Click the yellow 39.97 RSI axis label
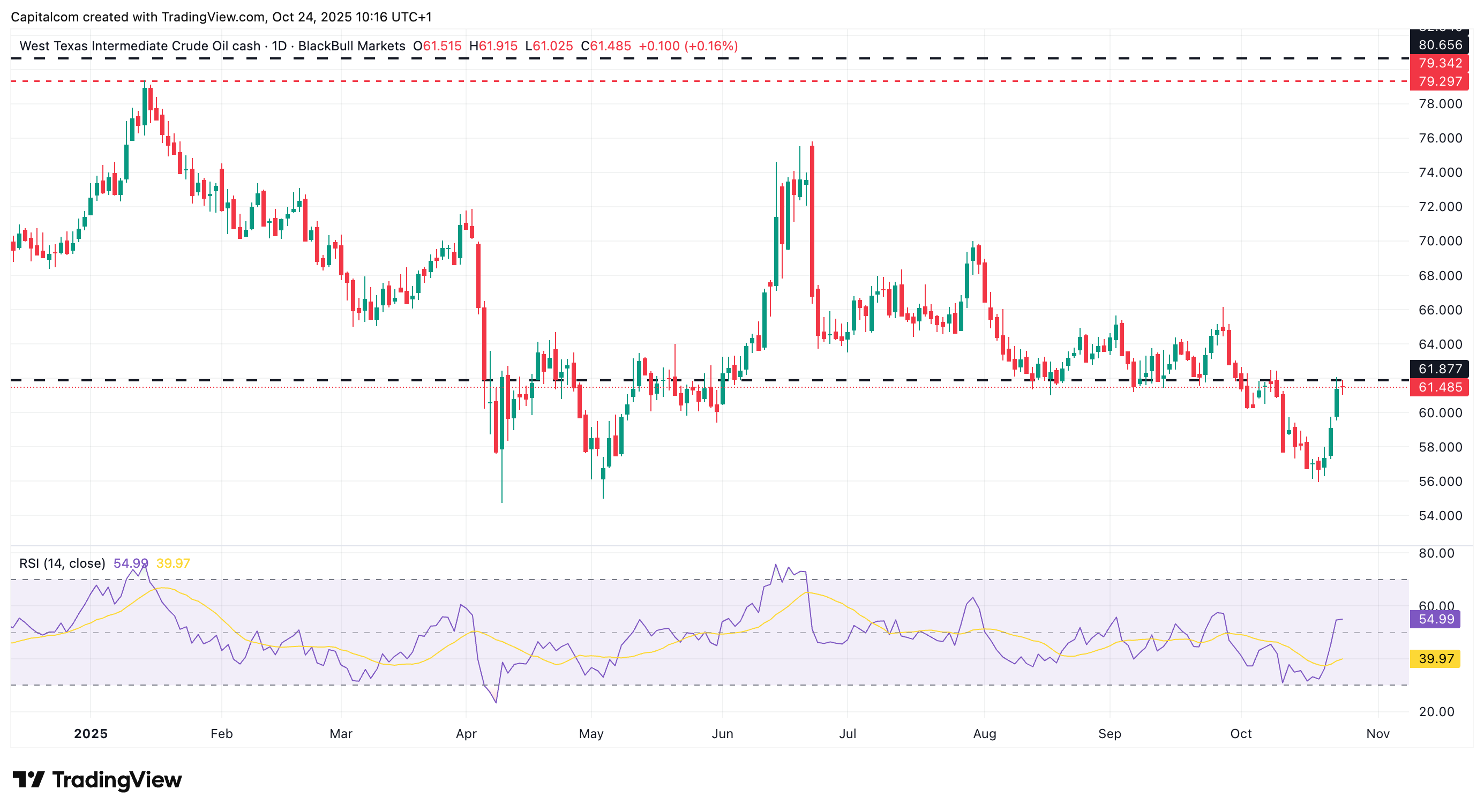This screenshot has width=1484, height=812. pos(1436,658)
